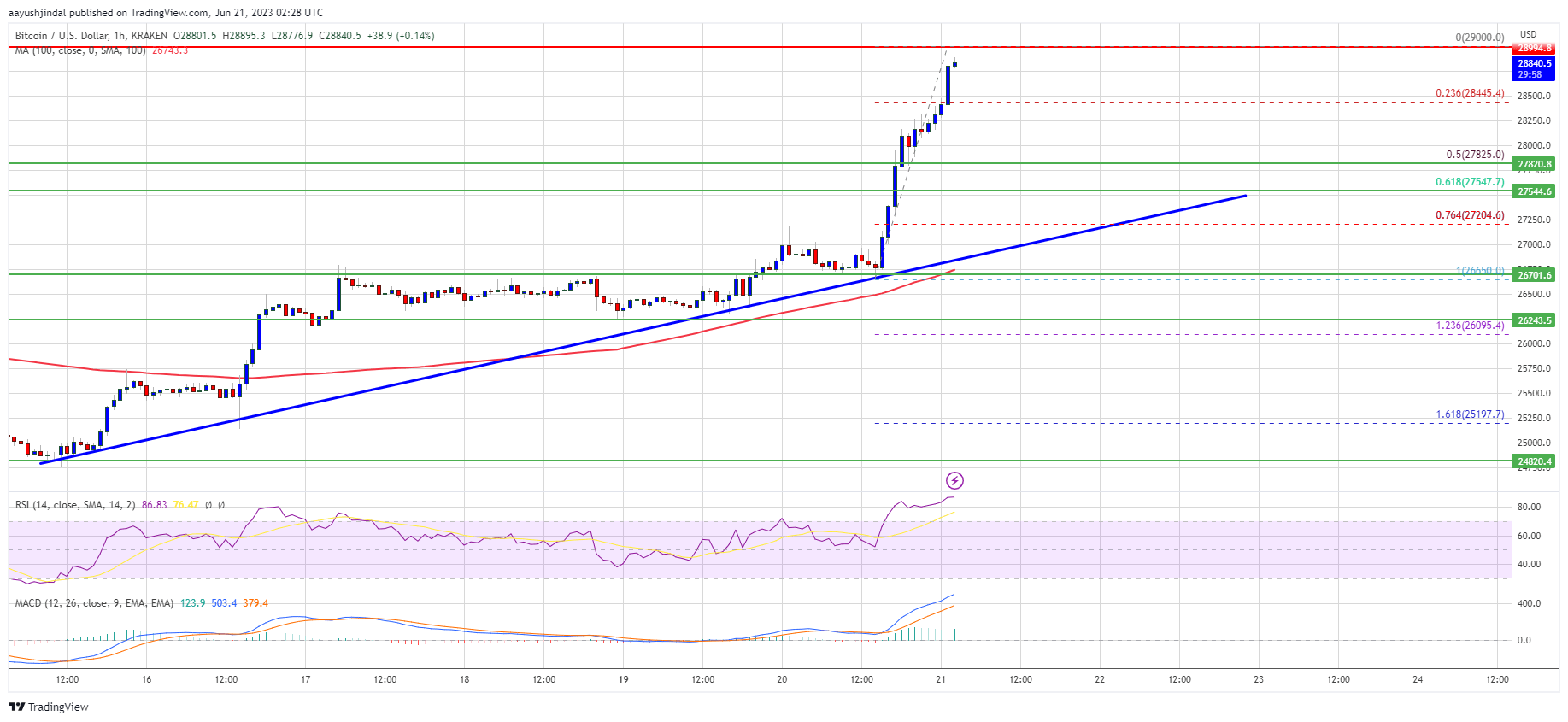The height and width of the screenshot is (722, 1568).
Task: Click the date label 19 on time axis
Action: coord(624,680)
